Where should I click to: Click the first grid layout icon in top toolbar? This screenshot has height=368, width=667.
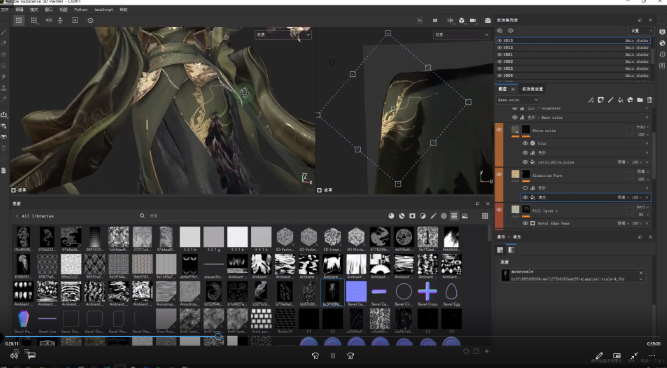point(19,20)
